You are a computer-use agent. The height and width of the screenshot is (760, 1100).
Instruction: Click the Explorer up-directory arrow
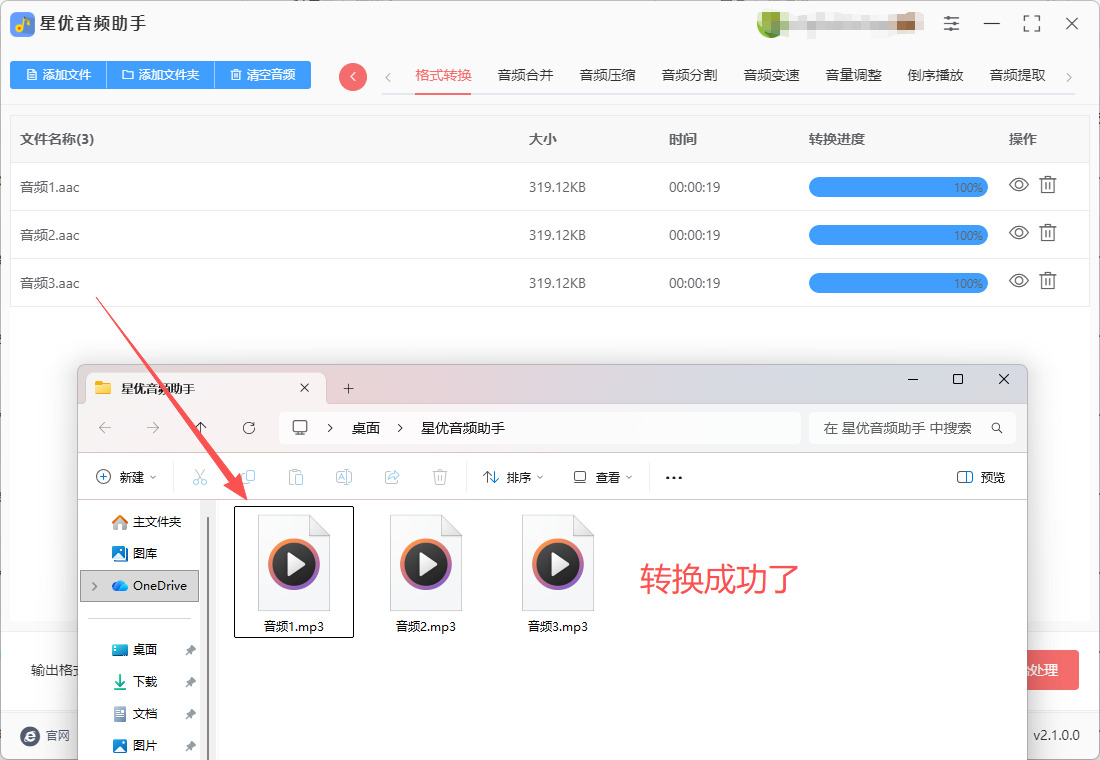pos(201,427)
